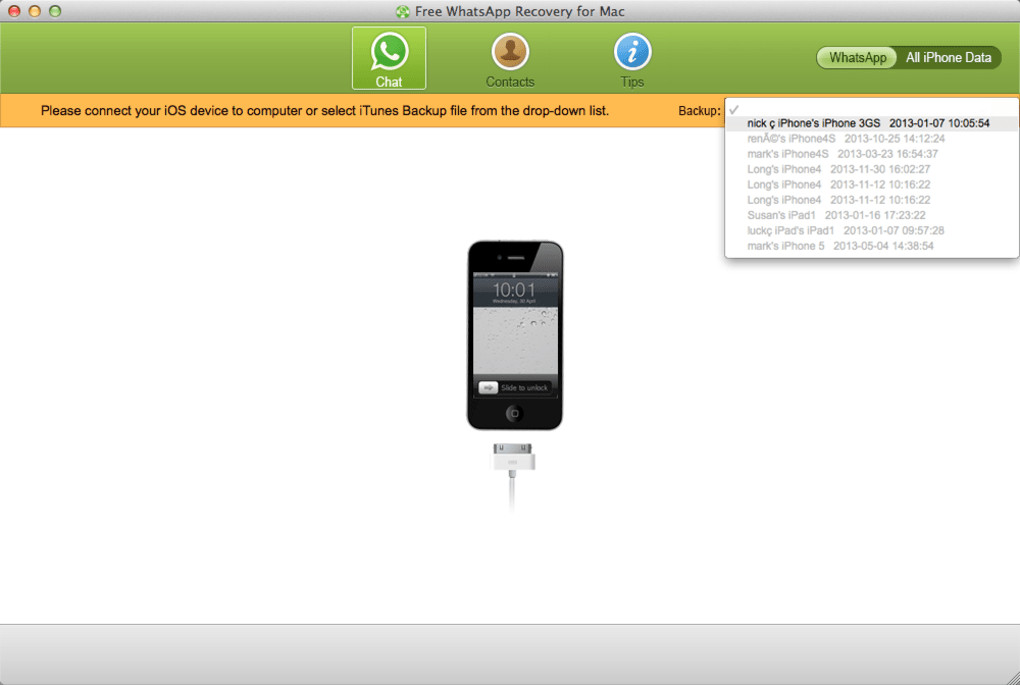This screenshot has width=1020, height=685.
Task: Open the Chat section
Action: coord(389,58)
